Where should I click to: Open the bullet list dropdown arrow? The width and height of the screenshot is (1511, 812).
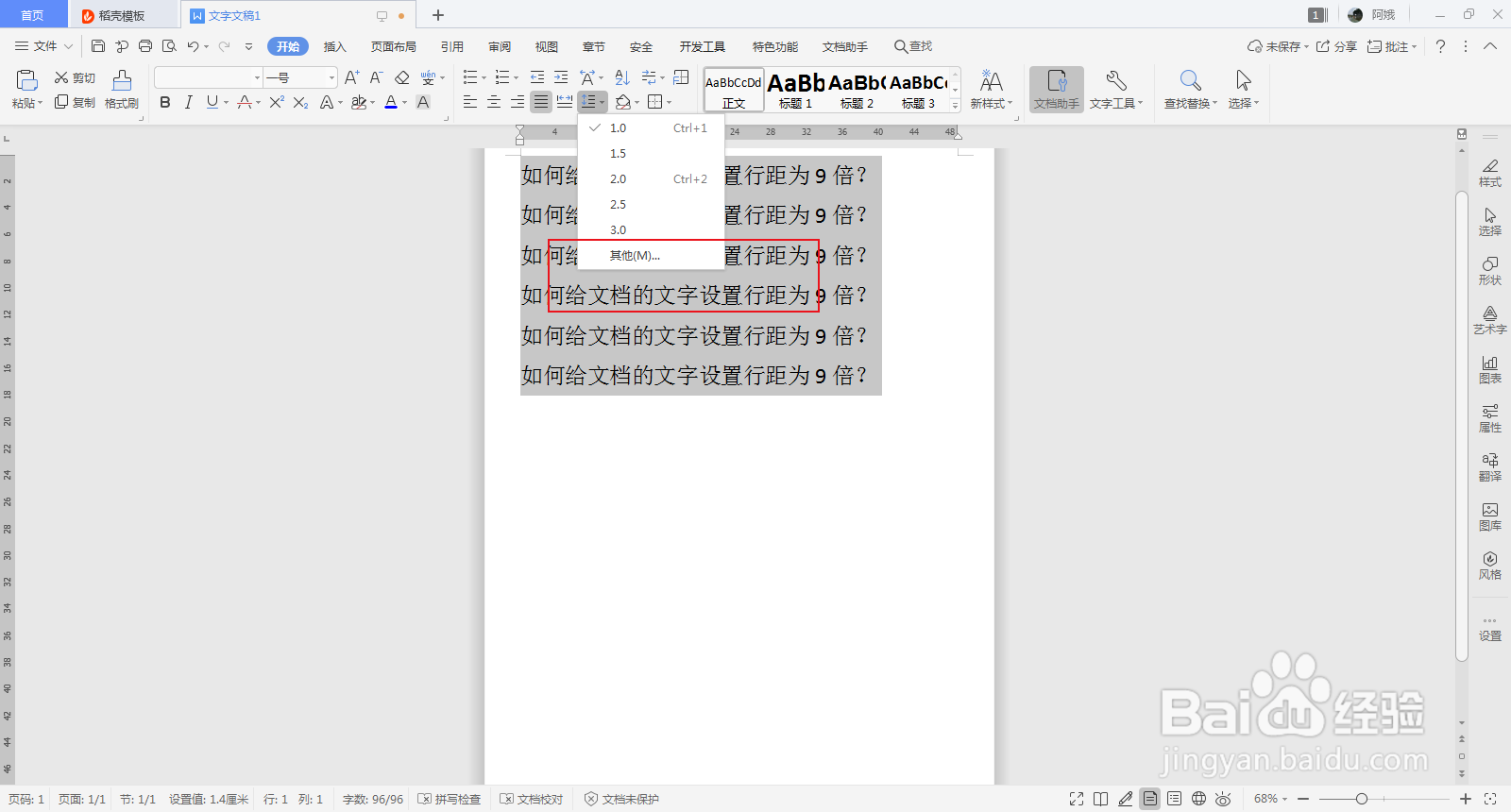[484, 77]
